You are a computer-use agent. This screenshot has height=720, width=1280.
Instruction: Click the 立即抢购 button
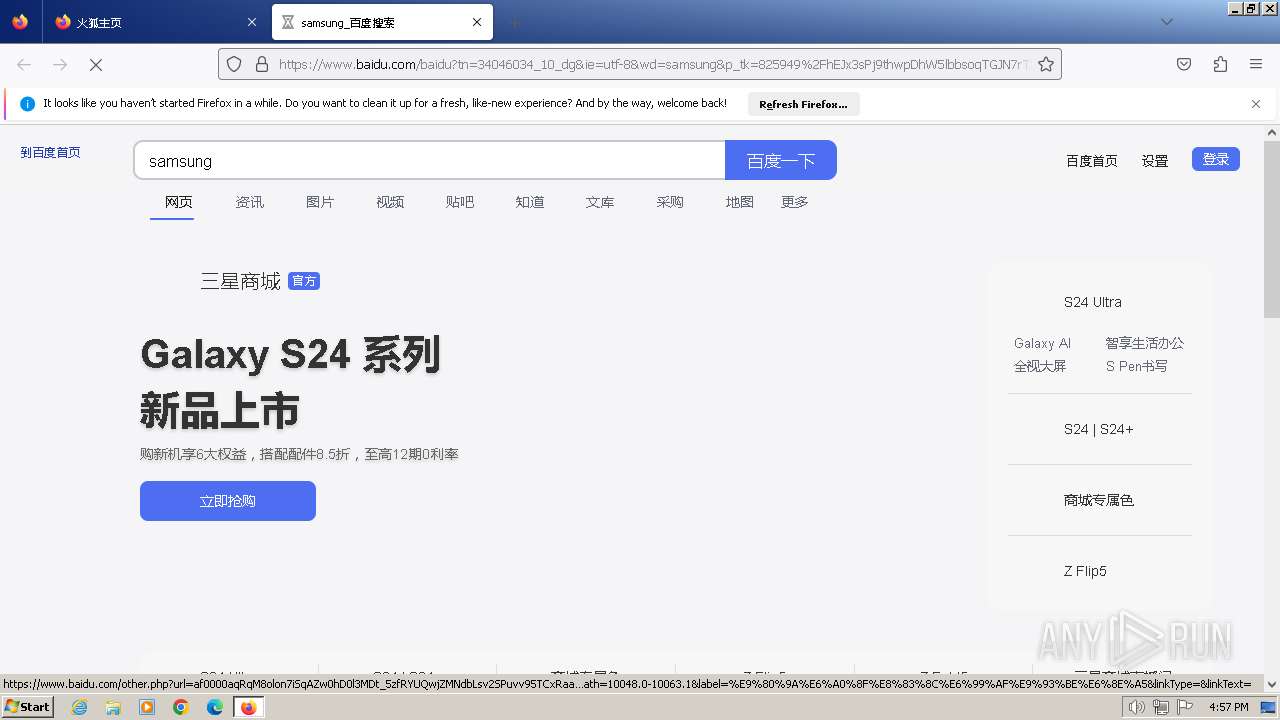pos(228,501)
